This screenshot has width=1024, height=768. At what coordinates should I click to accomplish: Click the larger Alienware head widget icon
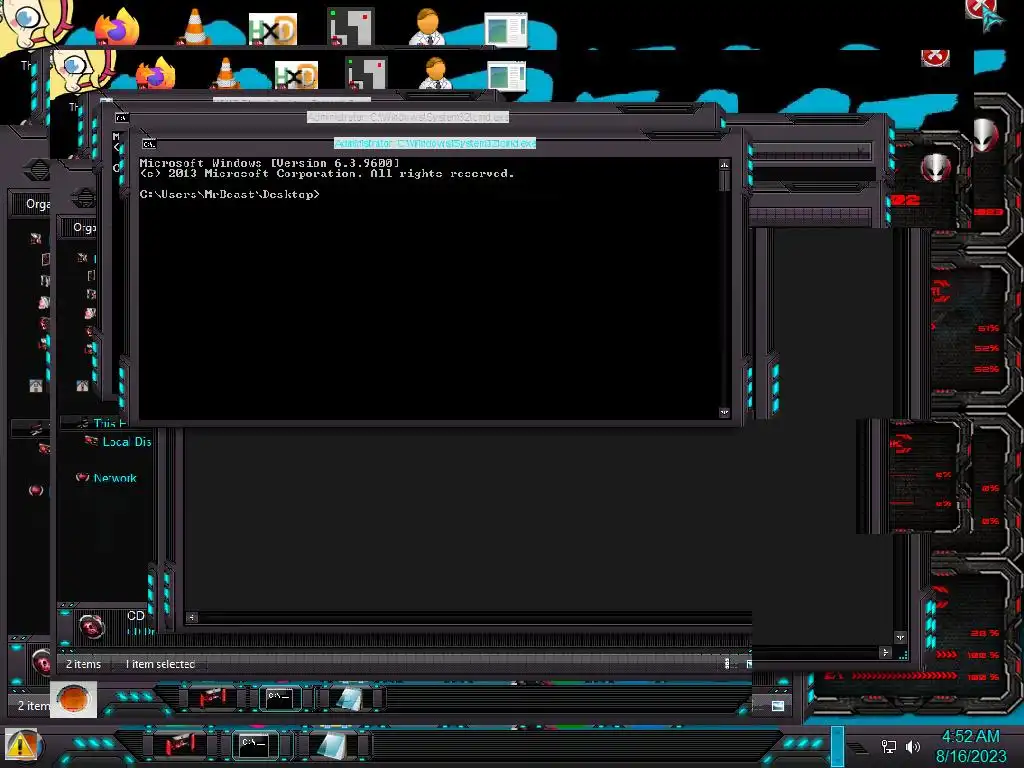(x=985, y=135)
